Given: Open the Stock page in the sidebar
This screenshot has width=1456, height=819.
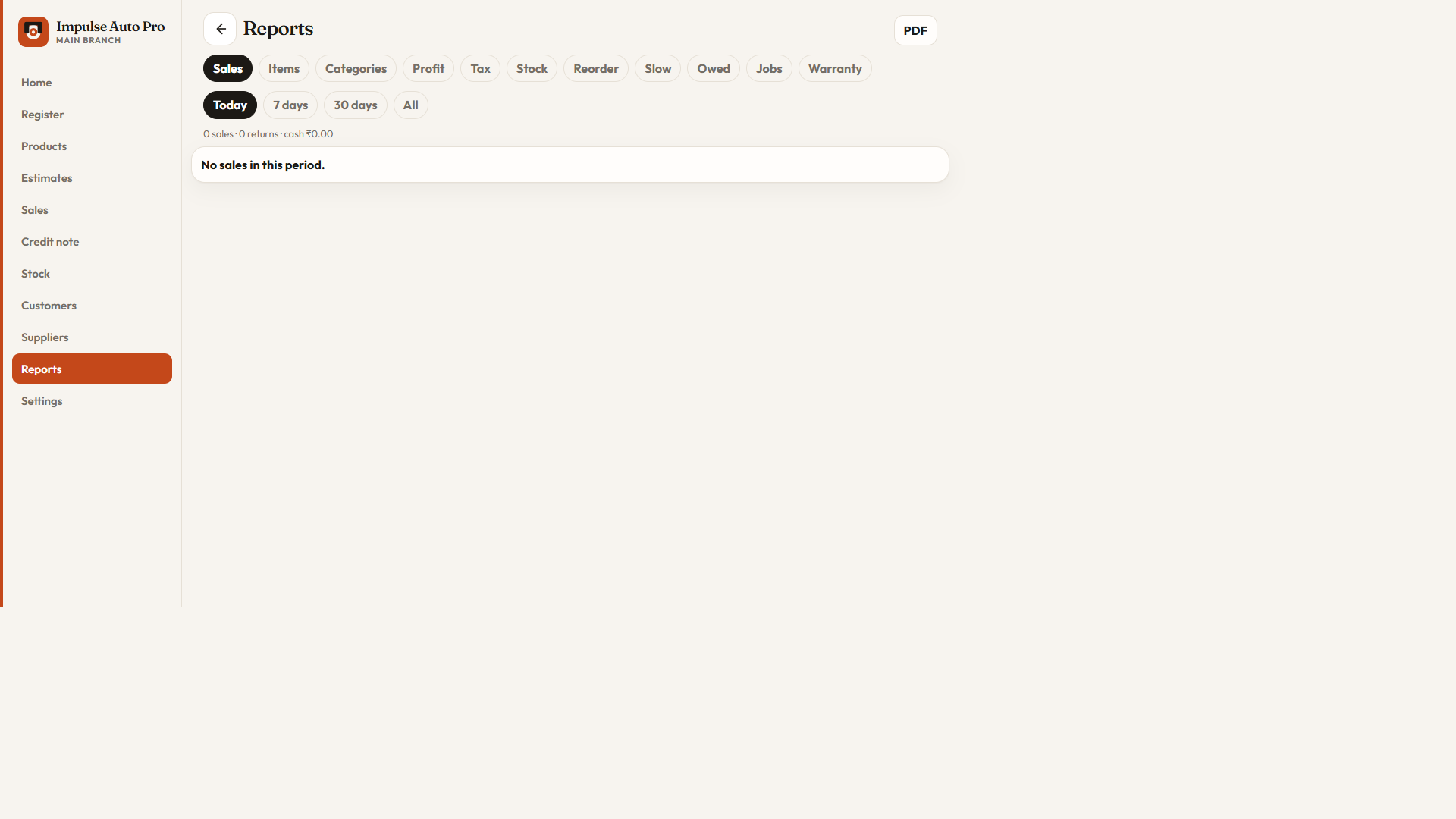Looking at the screenshot, I should [x=92, y=273].
